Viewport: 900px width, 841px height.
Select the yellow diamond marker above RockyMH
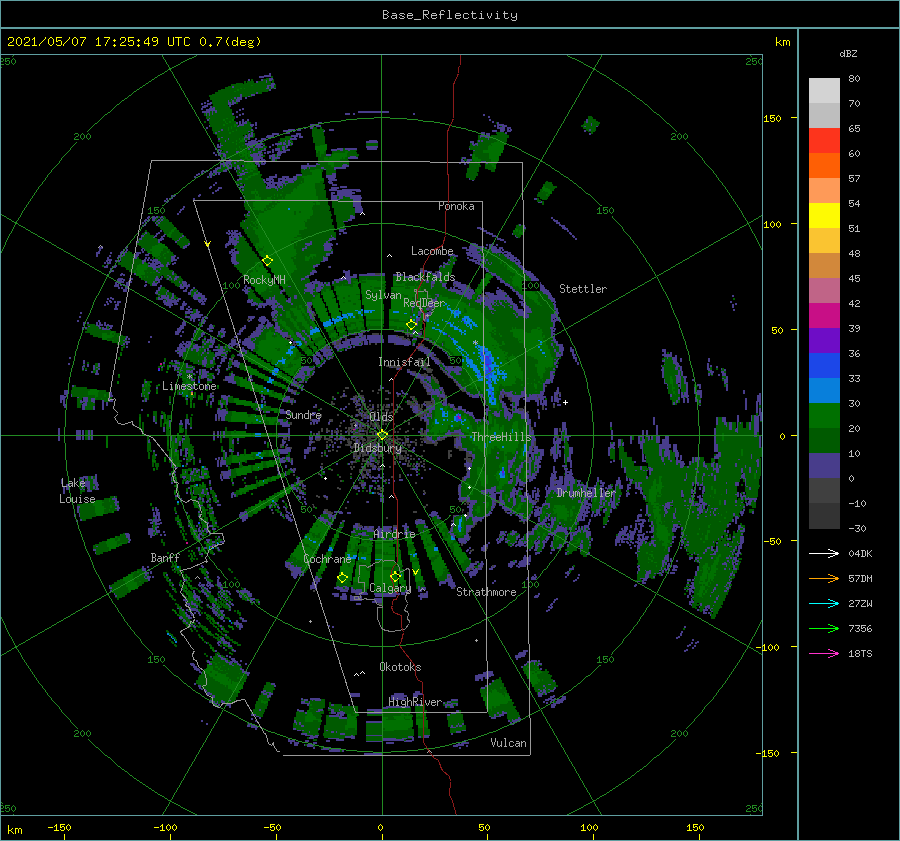[x=267, y=261]
